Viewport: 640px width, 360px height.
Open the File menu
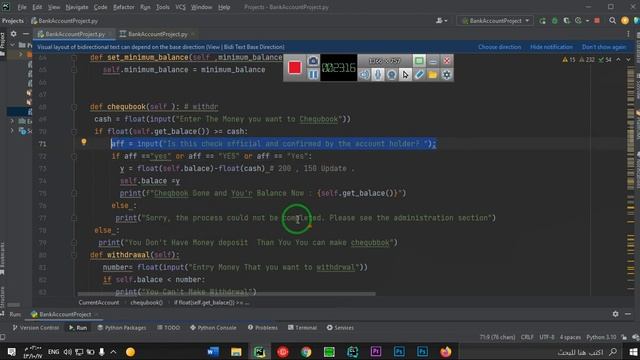click(x=22, y=7)
